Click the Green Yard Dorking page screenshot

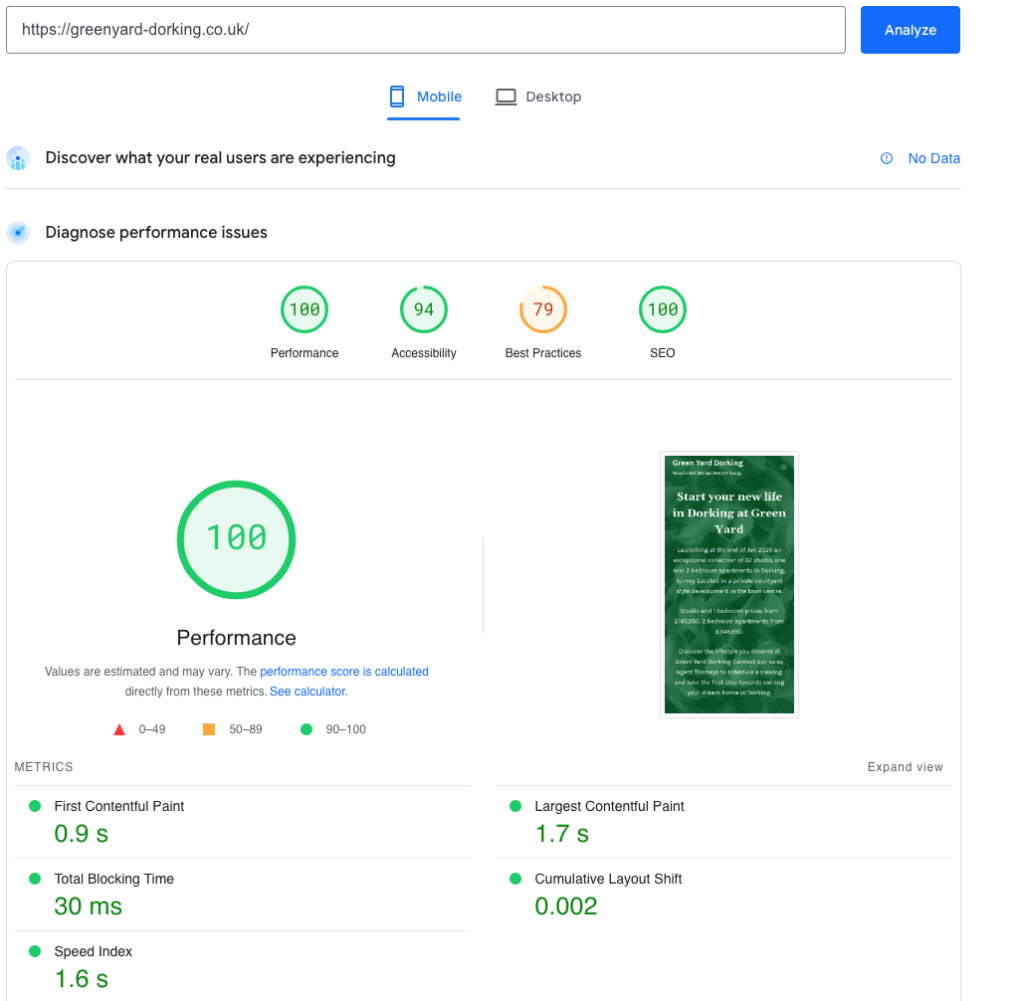(729, 584)
